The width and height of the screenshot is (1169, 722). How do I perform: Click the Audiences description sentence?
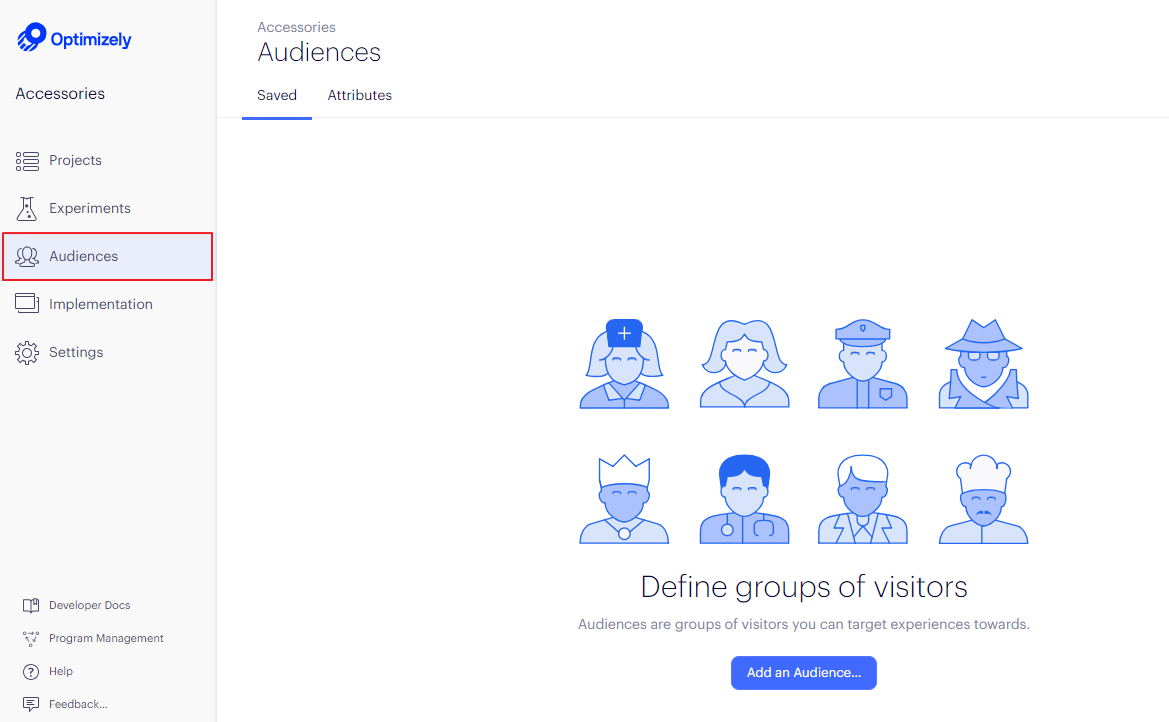click(x=804, y=624)
